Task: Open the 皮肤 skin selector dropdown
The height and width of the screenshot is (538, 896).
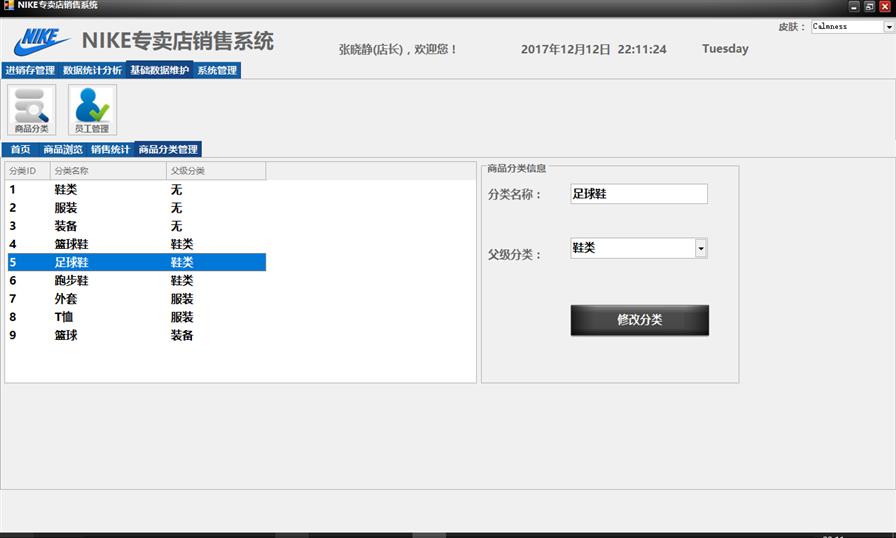Action: (x=888, y=27)
